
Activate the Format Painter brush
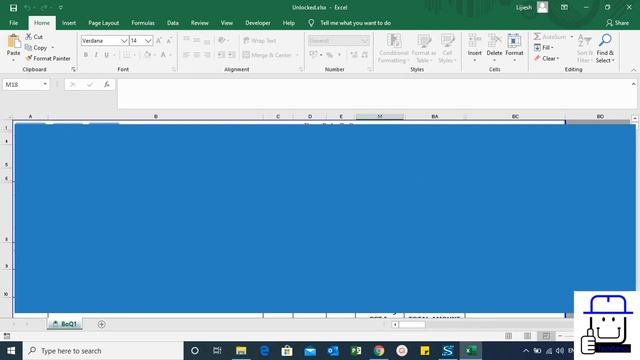(x=48, y=58)
